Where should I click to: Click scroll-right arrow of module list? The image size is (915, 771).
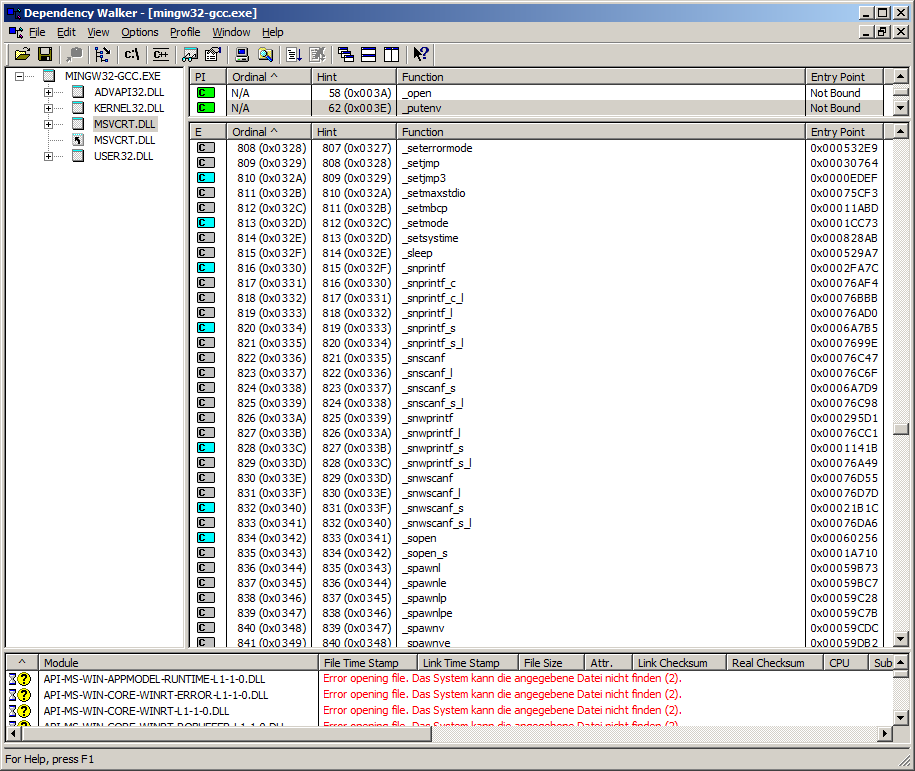pos(886,733)
